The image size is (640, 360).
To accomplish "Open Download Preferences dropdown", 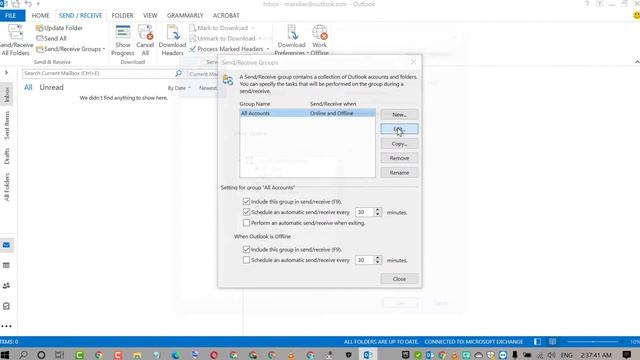I will pyautogui.click(x=291, y=40).
